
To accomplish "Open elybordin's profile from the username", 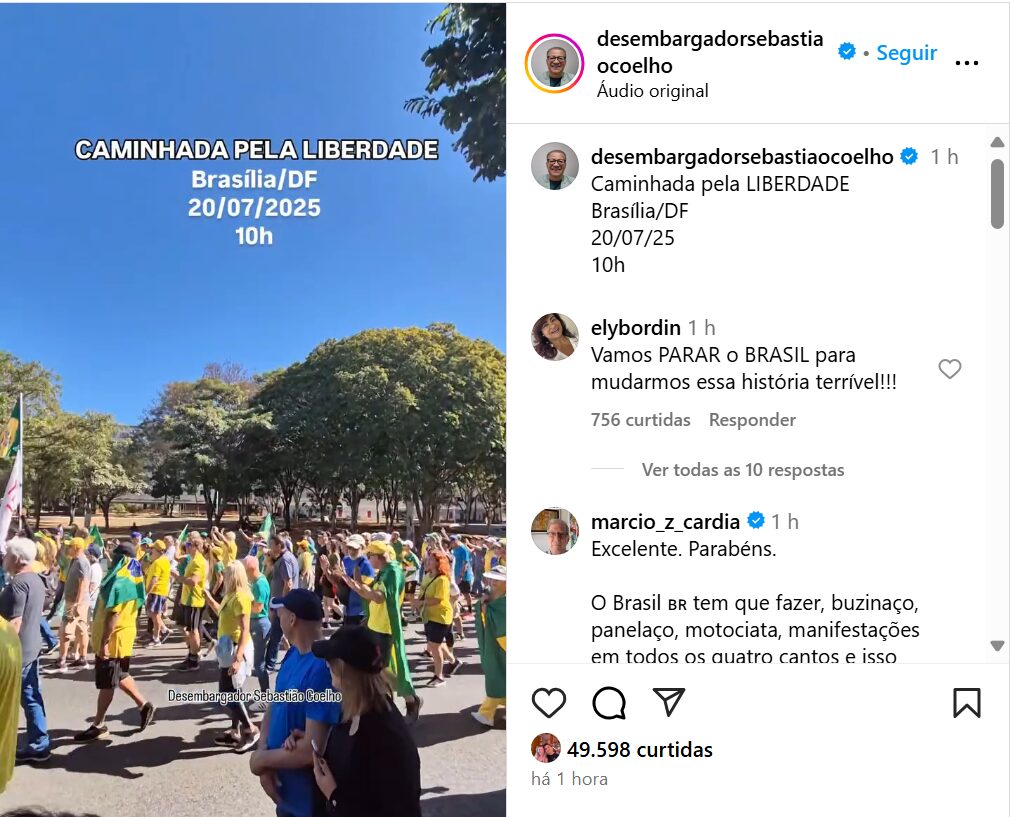I will [x=636, y=328].
